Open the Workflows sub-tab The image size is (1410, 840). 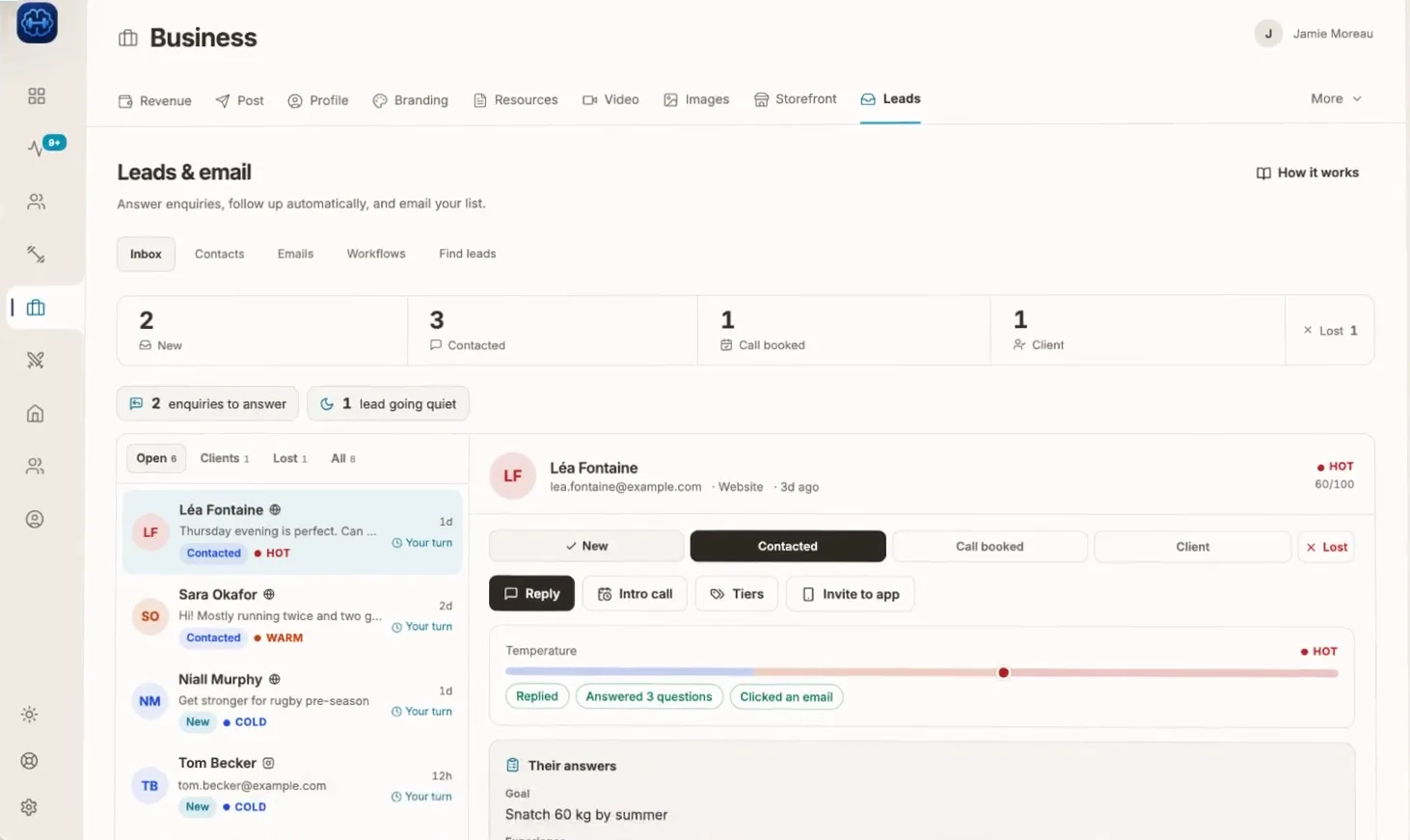click(x=376, y=254)
